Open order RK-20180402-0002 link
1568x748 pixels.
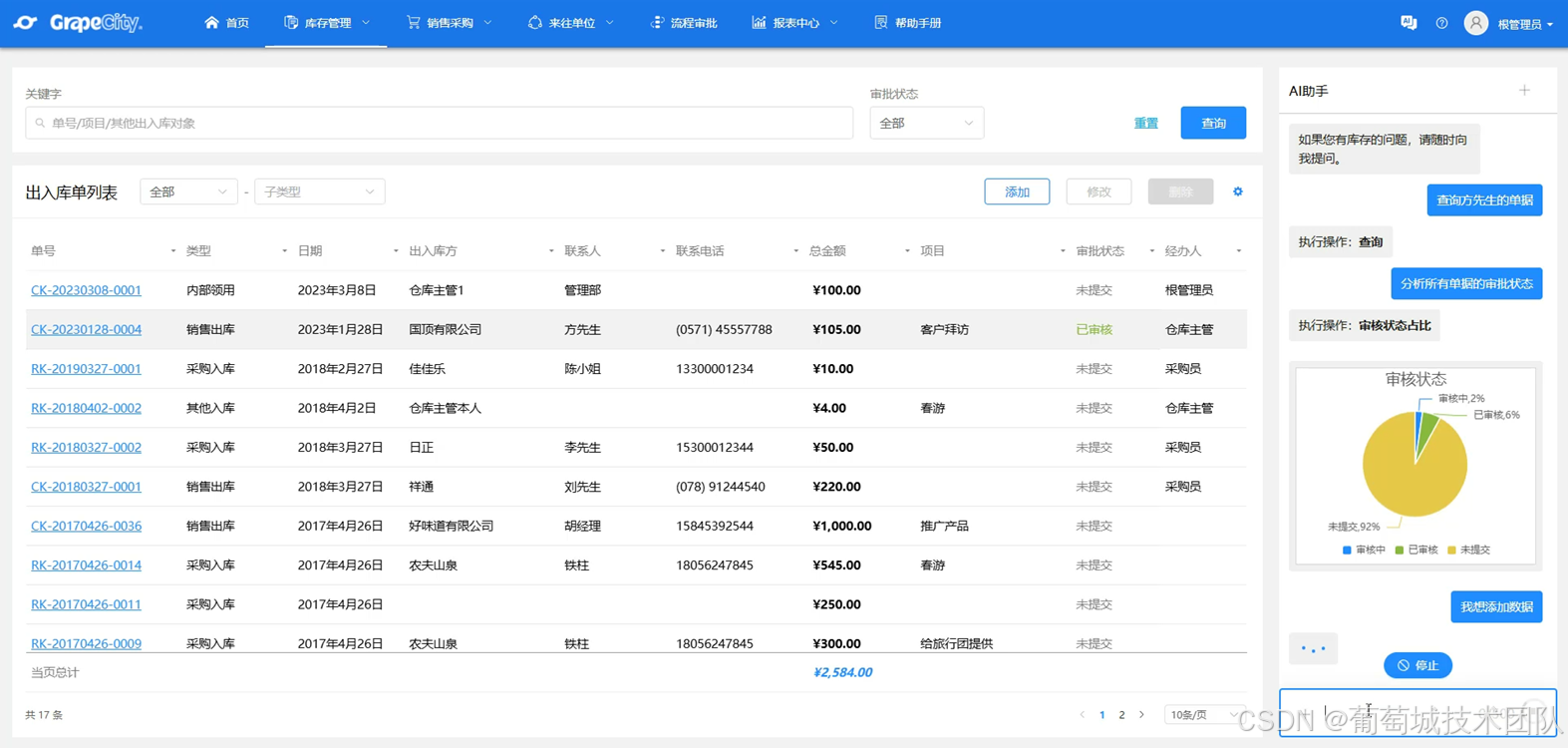pos(86,408)
